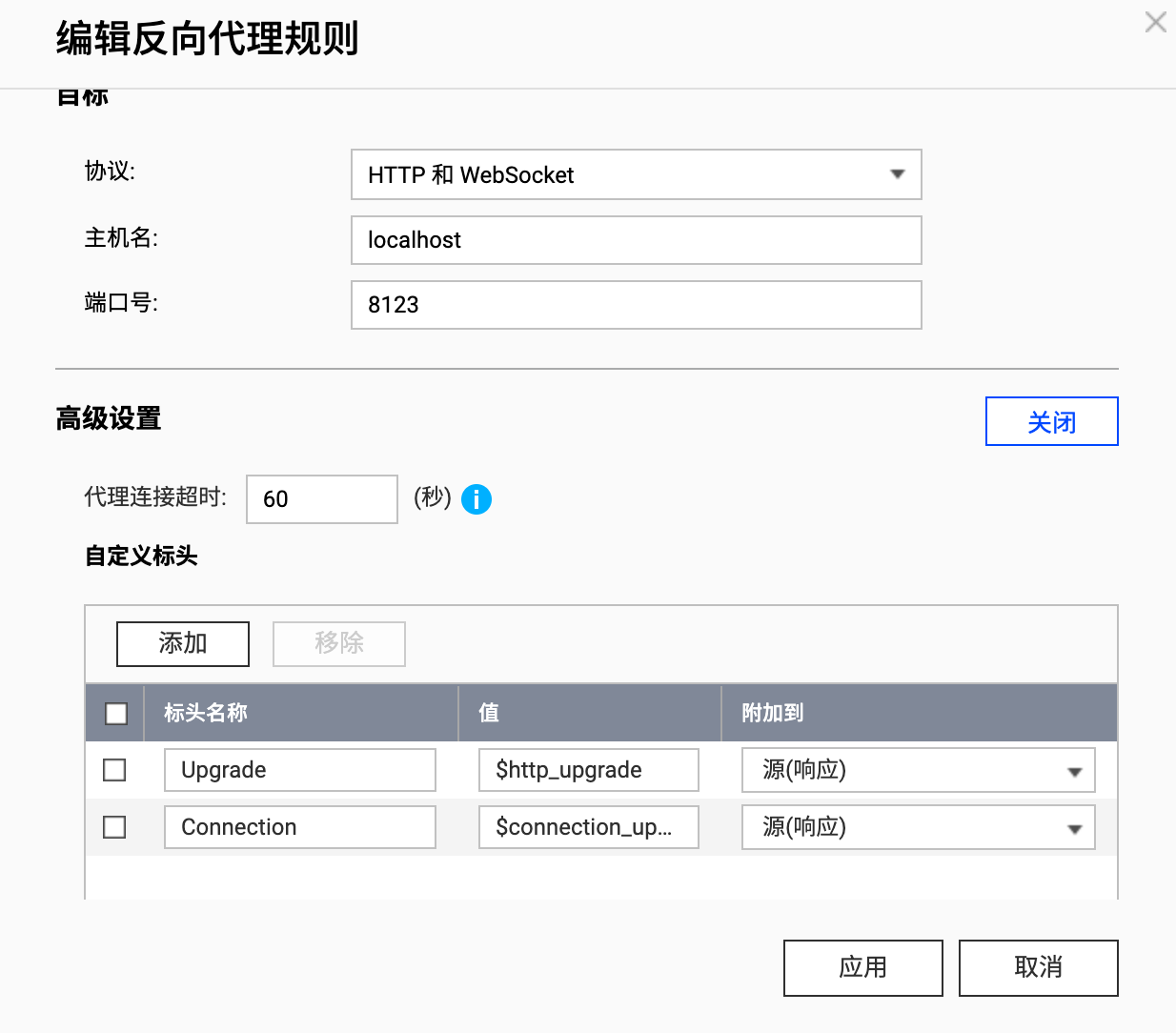Check the Upgrade header row checkbox

pyautogui.click(x=114, y=770)
